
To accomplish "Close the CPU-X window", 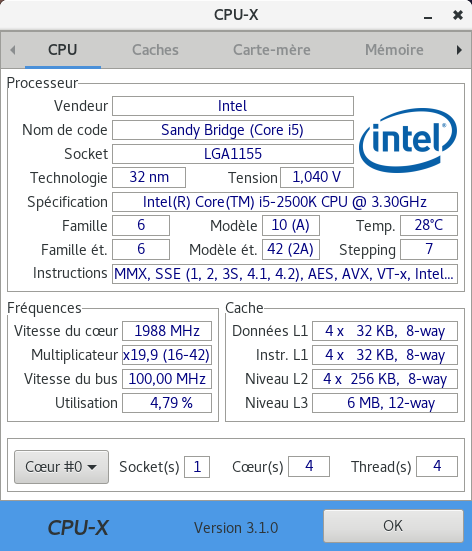I will pos(458,15).
